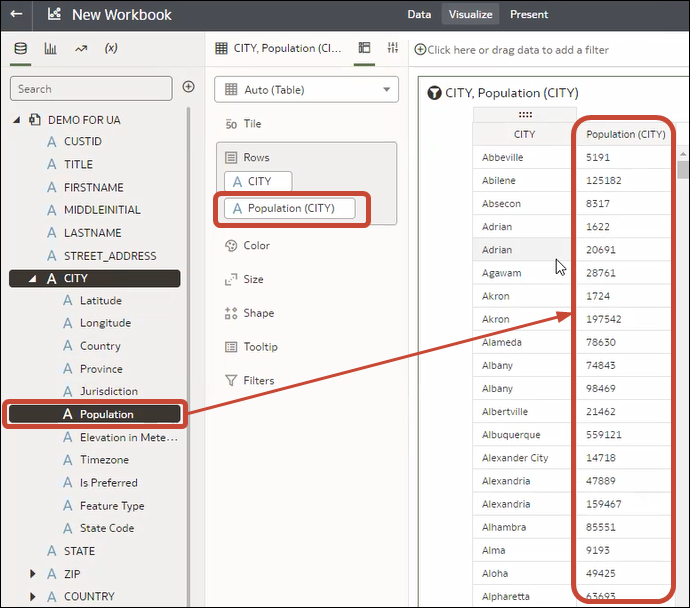The height and width of the screenshot is (608, 690).
Task: Select the Data panel database icon
Action: pos(20,48)
